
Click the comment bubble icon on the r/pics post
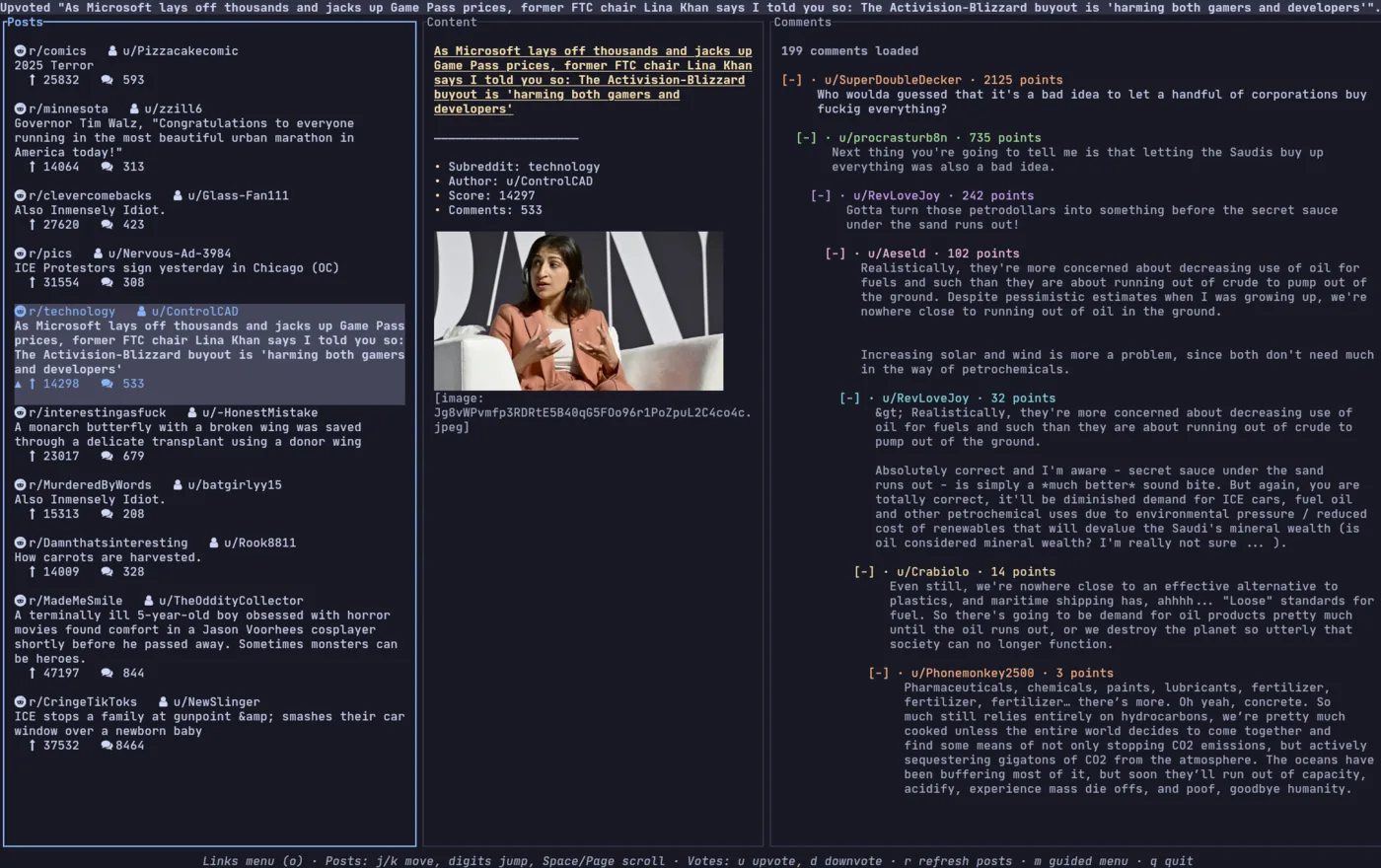tap(108, 282)
